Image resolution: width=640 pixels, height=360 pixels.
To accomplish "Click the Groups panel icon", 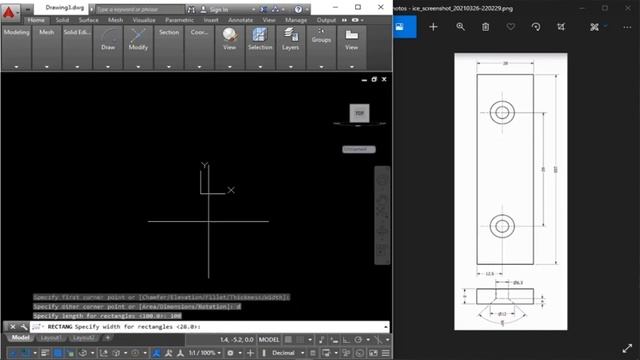I will click(x=321, y=31).
